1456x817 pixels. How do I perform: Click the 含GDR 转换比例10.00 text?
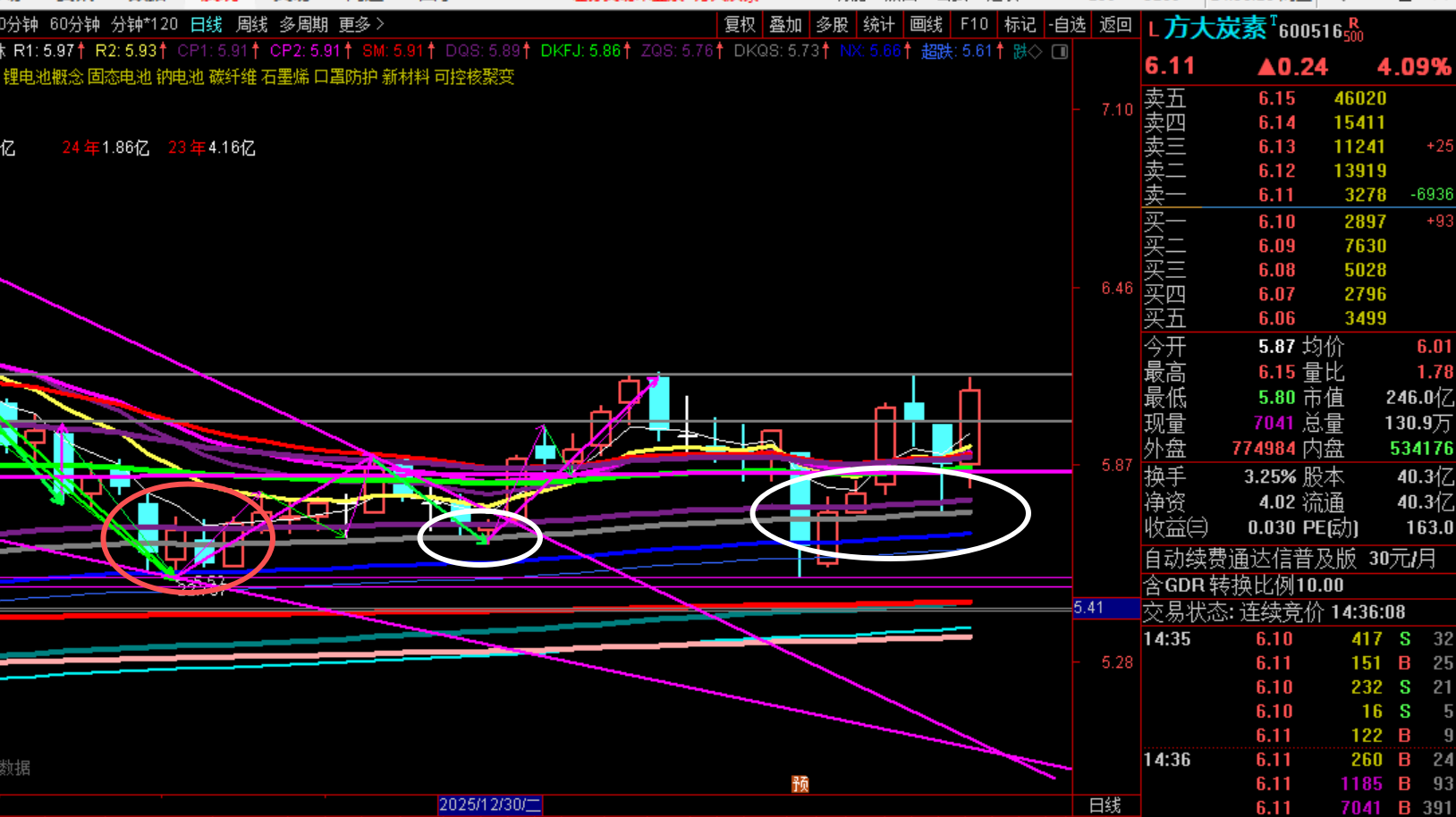pos(1244,585)
